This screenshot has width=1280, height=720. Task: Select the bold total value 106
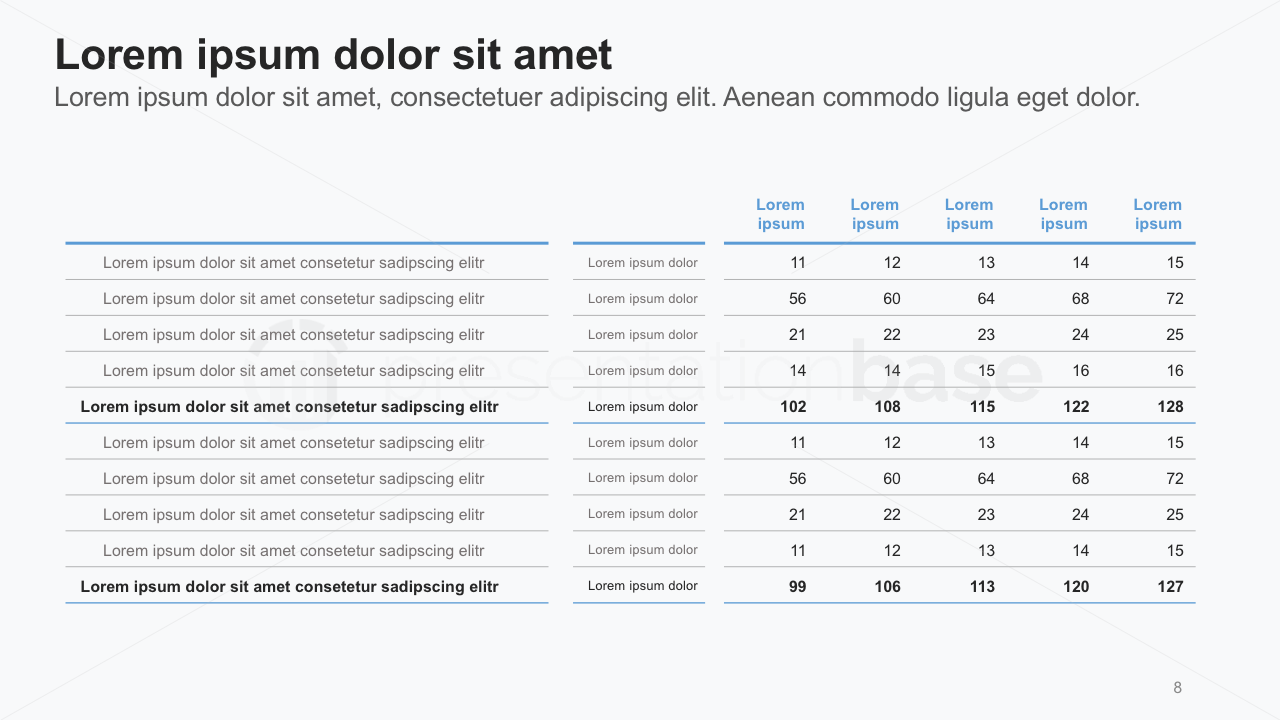(887, 587)
